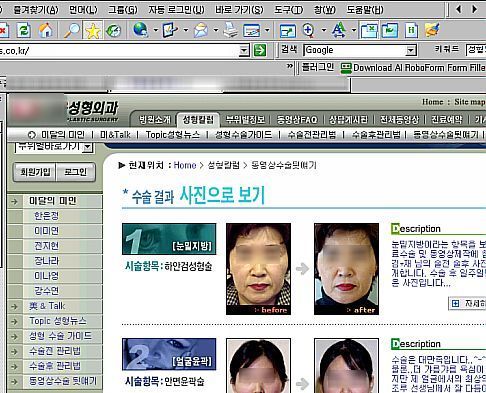The width and height of the screenshot is (486, 393).
Task: Click the 회원가입 button
Action: [35, 172]
